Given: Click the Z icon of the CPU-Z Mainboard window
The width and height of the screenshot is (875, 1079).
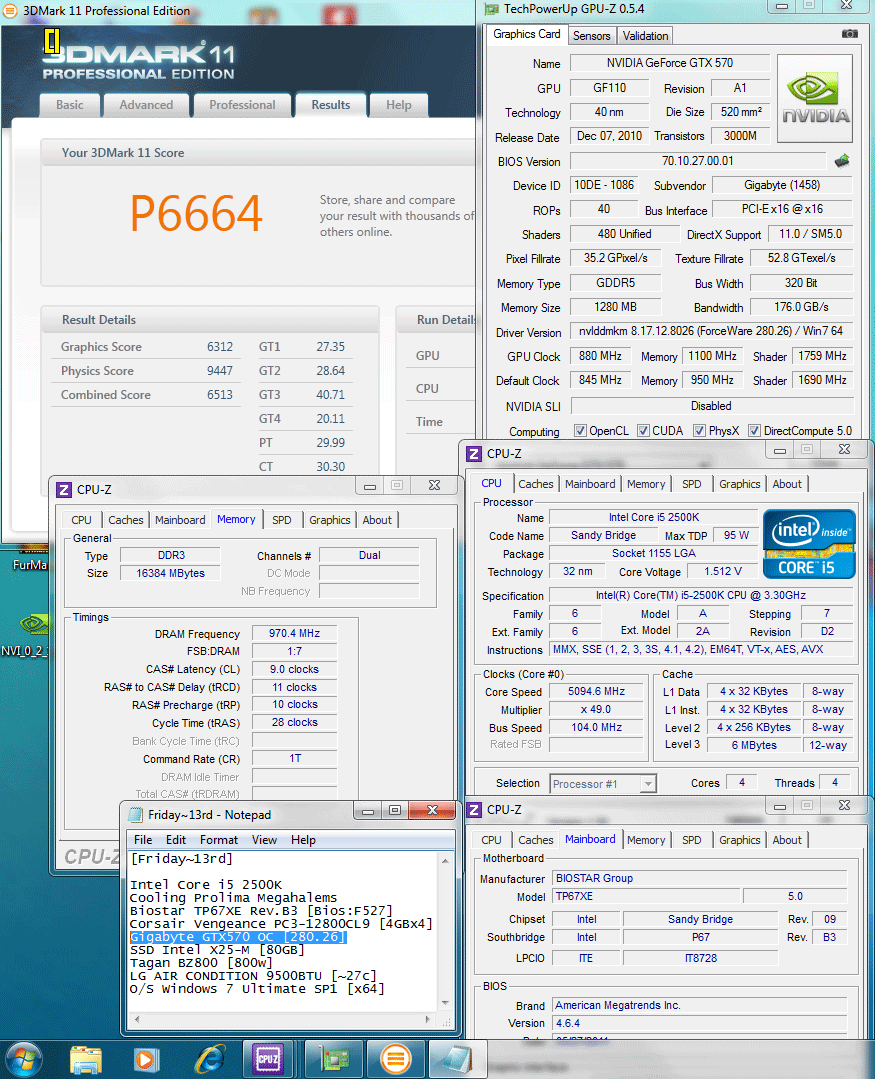Looking at the screenshot, I should [474, 810].
